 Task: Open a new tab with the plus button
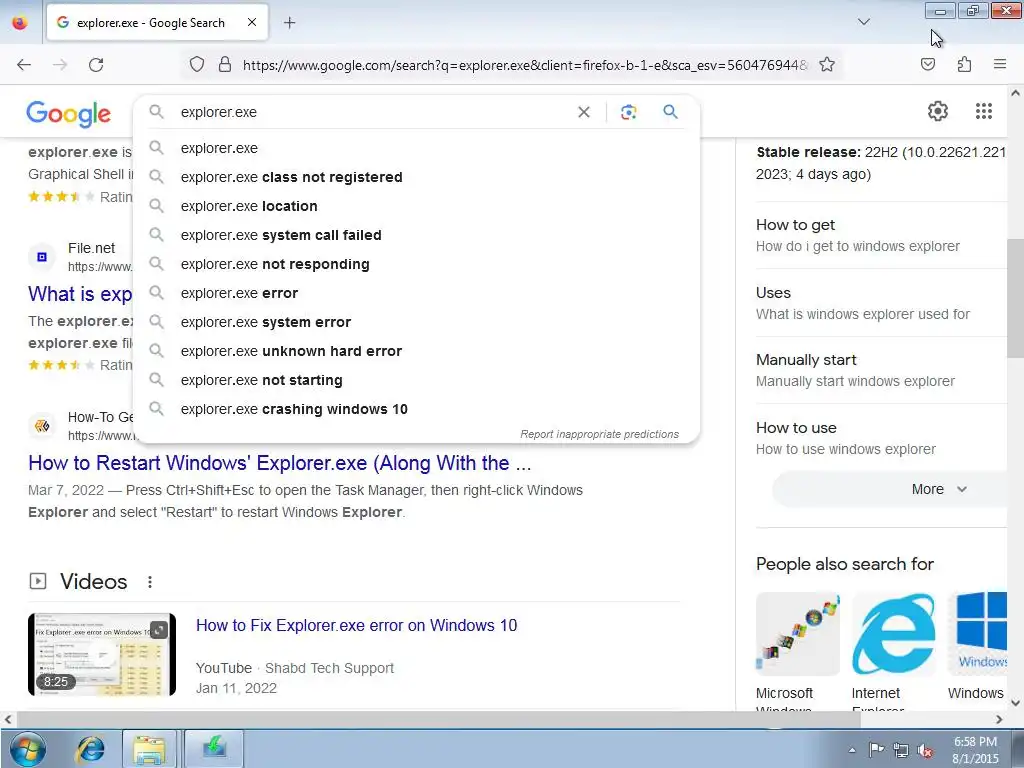pos(289,23)
